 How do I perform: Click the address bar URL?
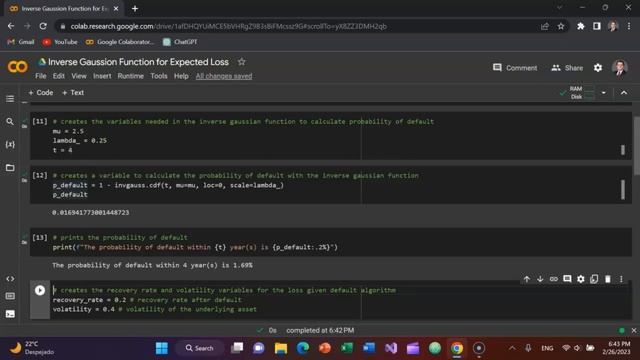(229, 26)
